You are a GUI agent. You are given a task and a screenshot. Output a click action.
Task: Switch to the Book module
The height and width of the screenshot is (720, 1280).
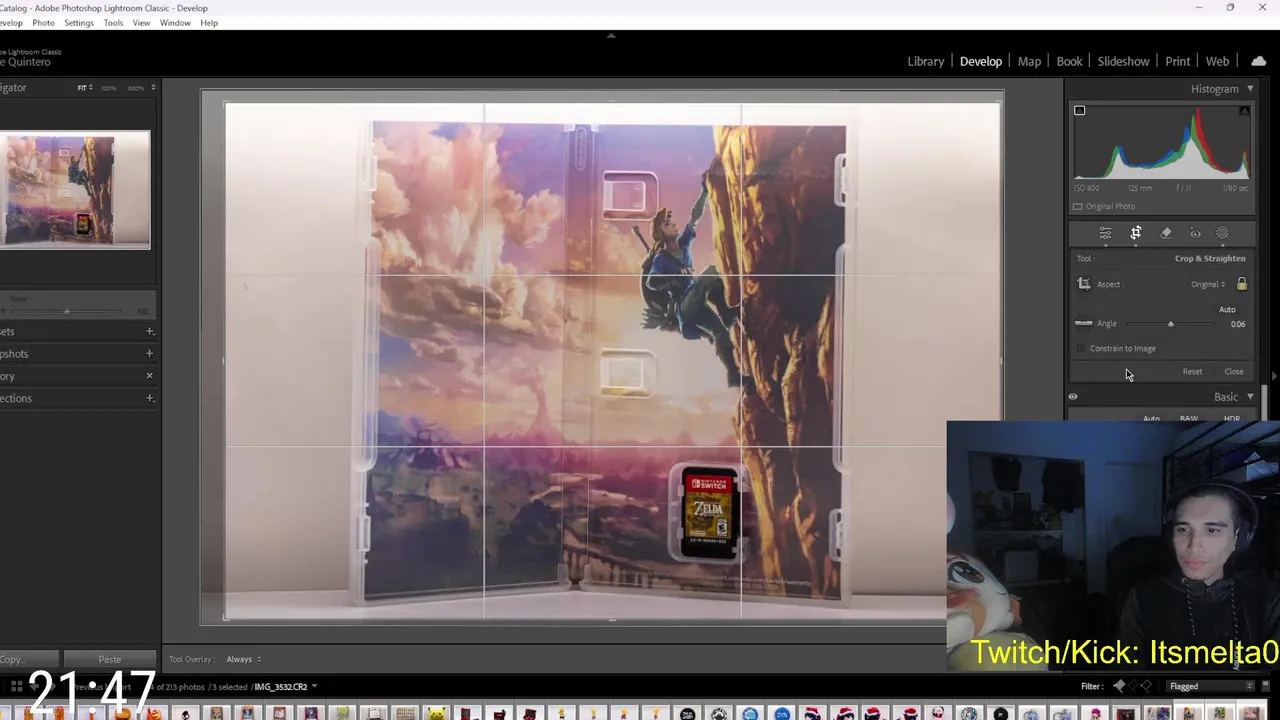[1069, 61]
